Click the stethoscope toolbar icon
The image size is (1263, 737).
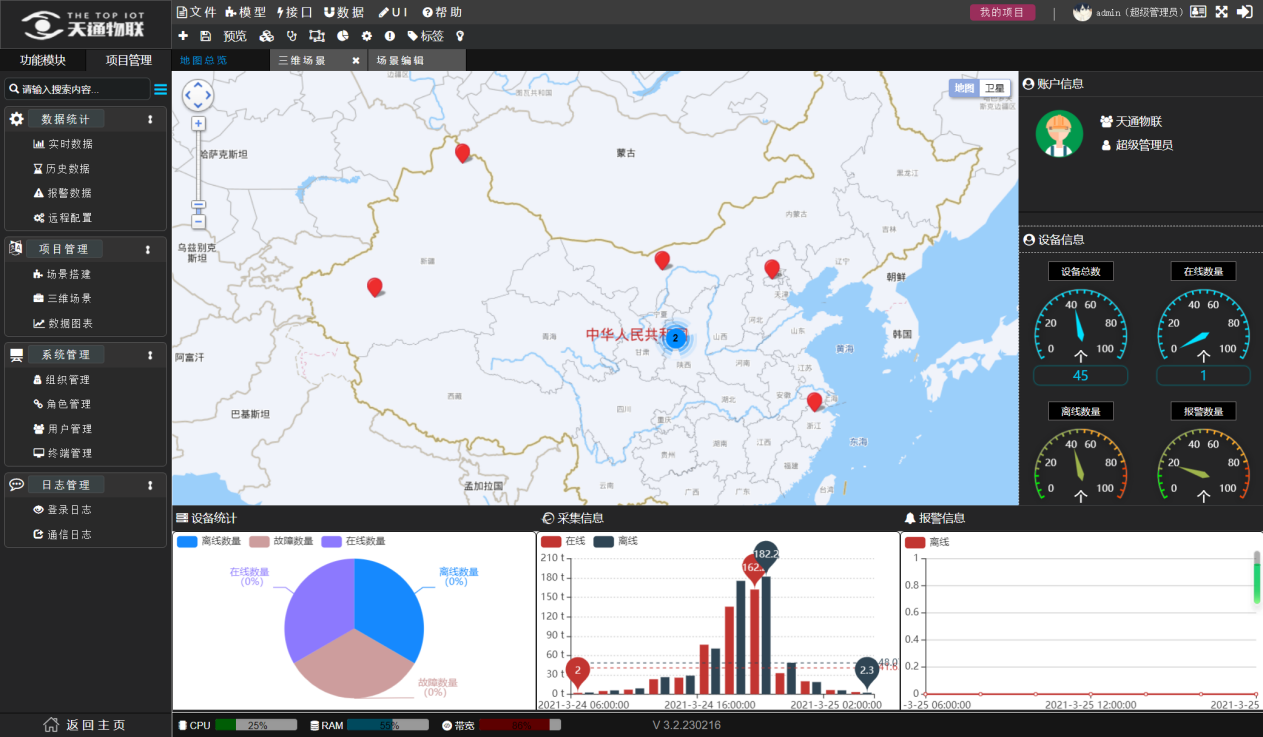[x=292, y=36]
